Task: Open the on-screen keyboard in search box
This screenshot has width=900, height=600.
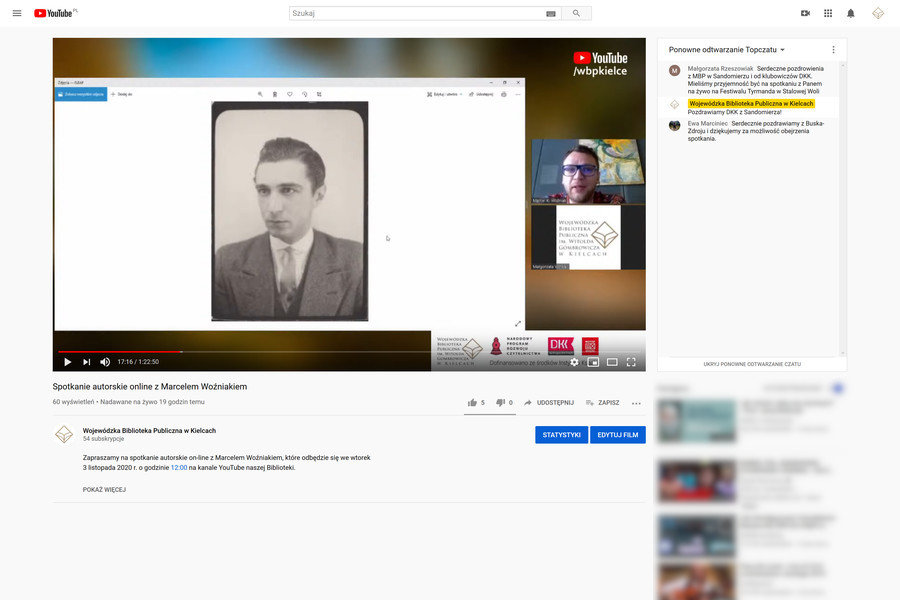Action: coord(551,14)
